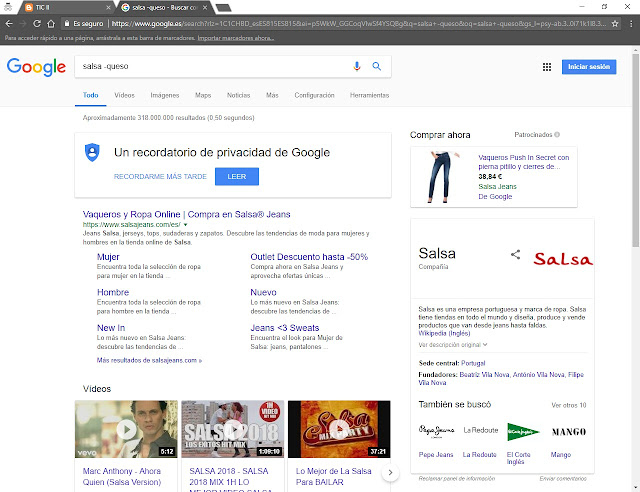
Task: Switch to Vídeos results tab
Action: pyautogui.click(x=124, y=95)
